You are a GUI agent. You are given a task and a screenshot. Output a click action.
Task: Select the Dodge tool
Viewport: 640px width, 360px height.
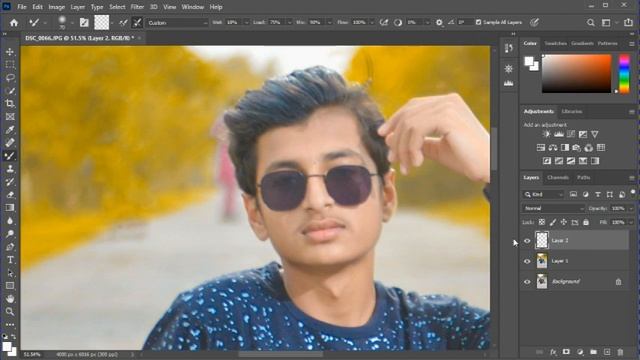point(10,234)
